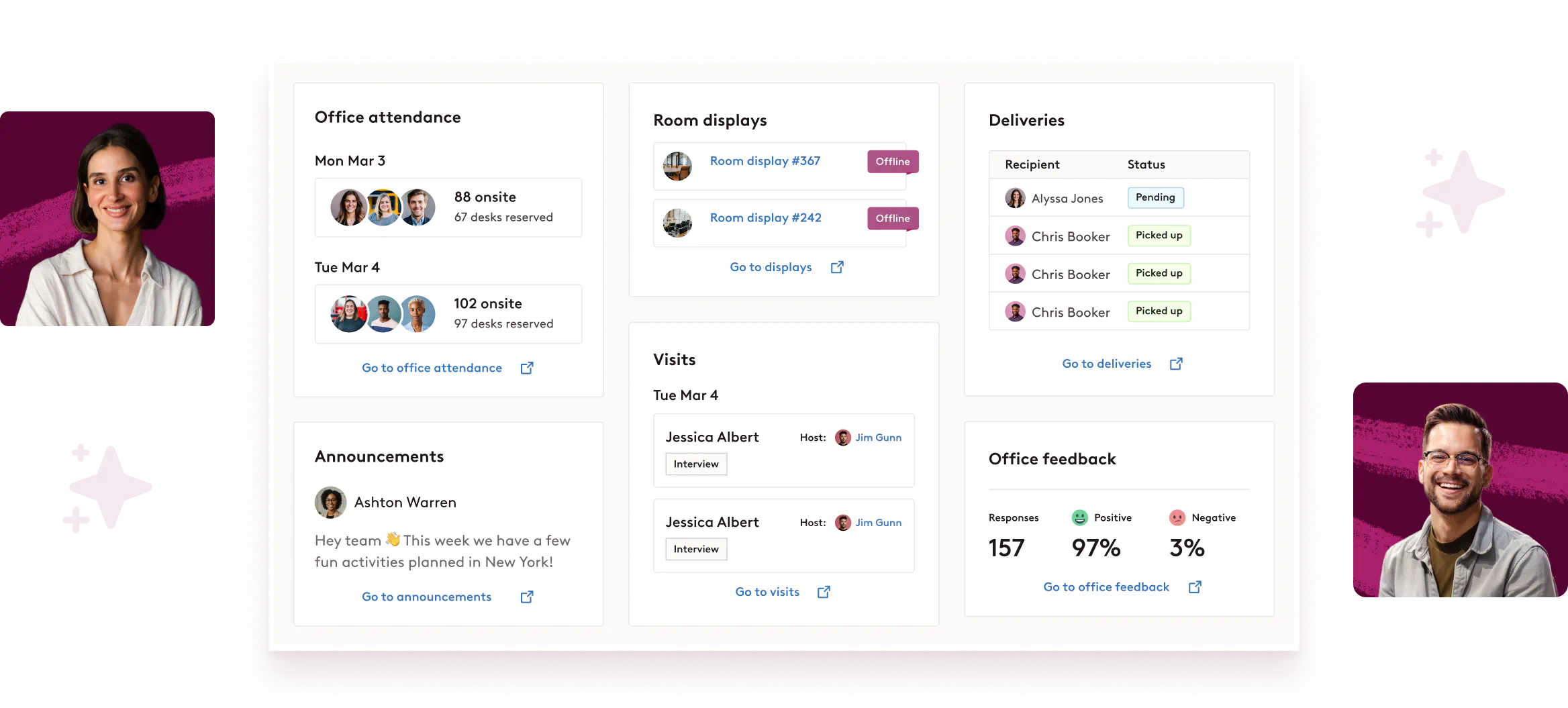Image resolution: width=1568 pixels, height=708 pixels.
Task: Select second Jessica Albert visitor name
Action: point(712,523)
